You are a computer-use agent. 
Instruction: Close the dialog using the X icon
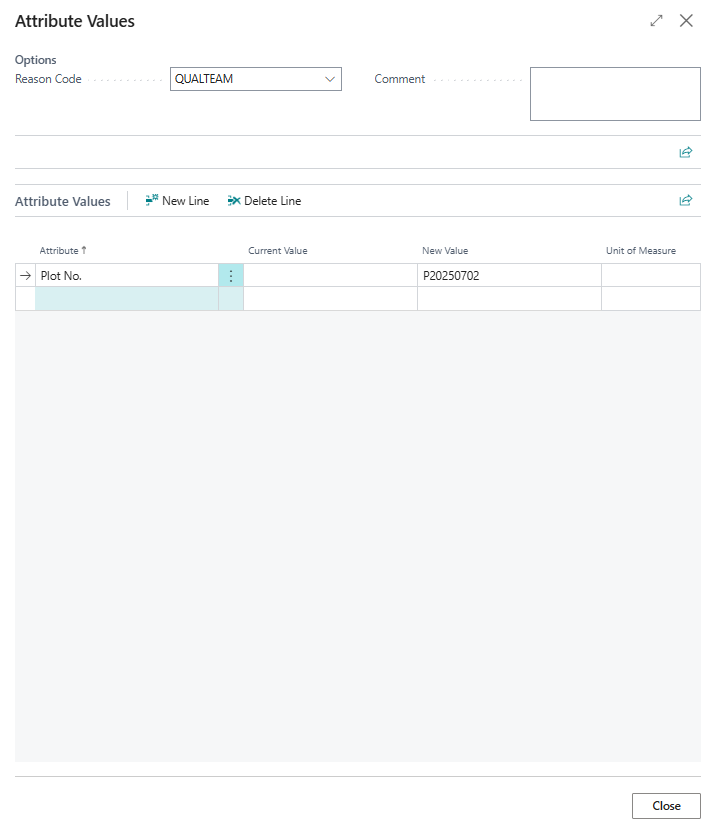[686, 21]
